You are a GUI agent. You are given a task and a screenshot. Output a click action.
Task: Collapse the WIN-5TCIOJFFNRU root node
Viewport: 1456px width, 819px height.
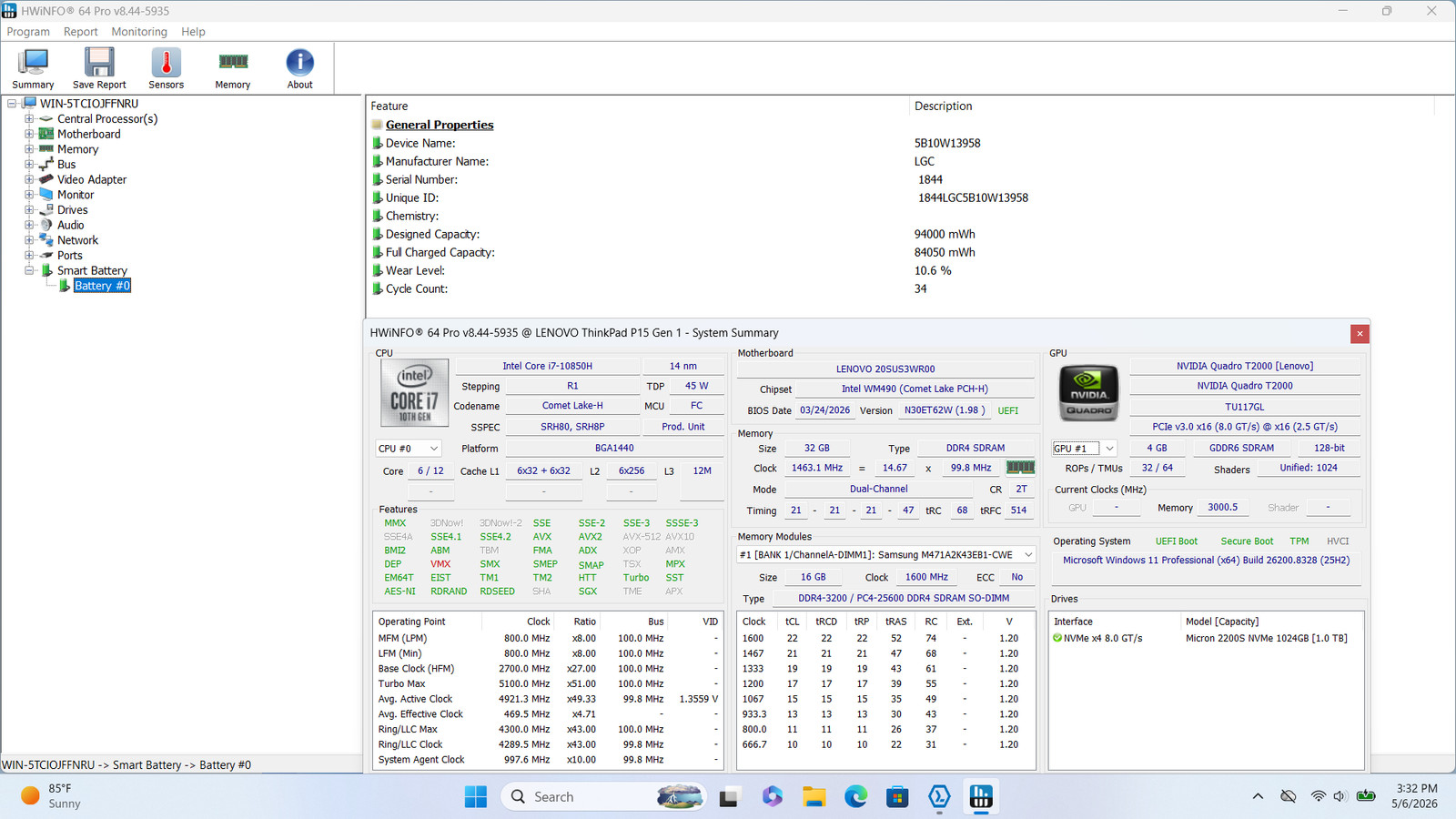click(x=12, y=104)
